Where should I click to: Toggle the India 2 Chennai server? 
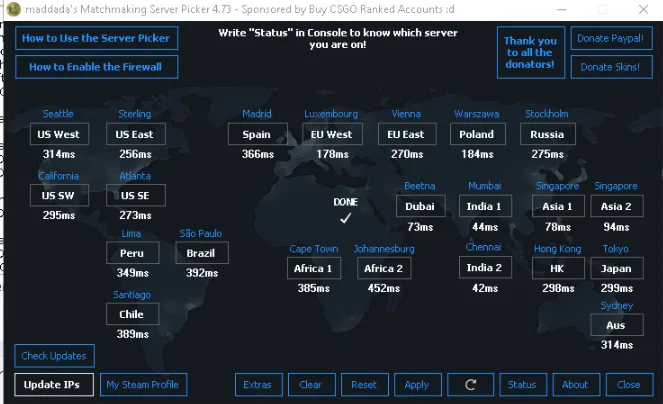(x=484, y=268)
